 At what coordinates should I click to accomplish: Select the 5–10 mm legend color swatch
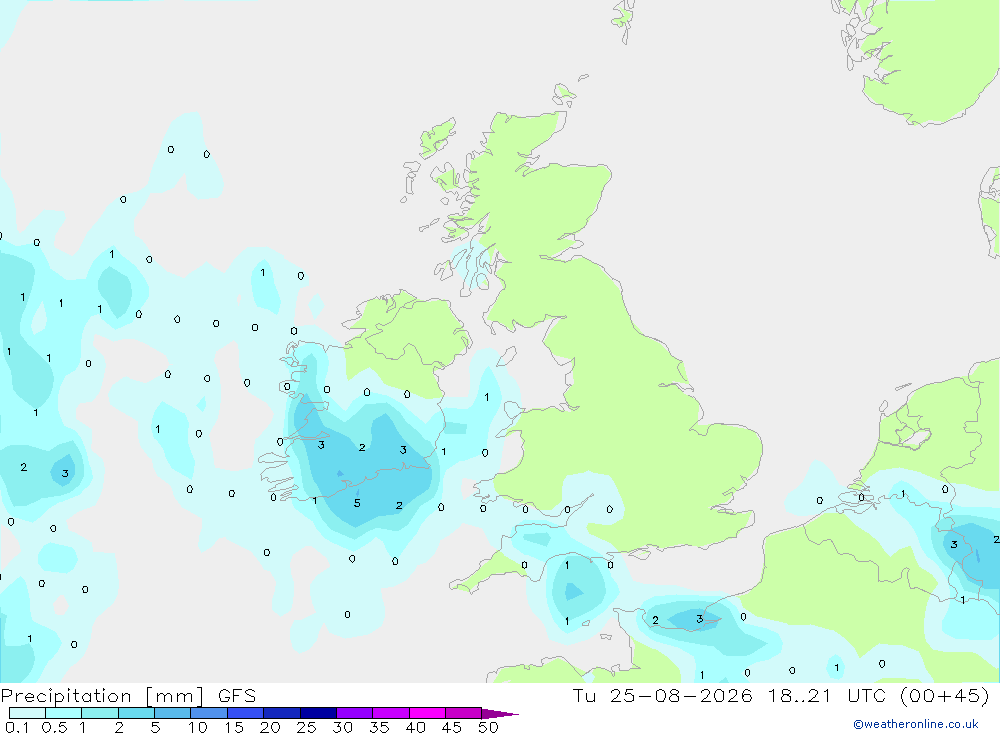pyautogui.click(x=173, y=713)
